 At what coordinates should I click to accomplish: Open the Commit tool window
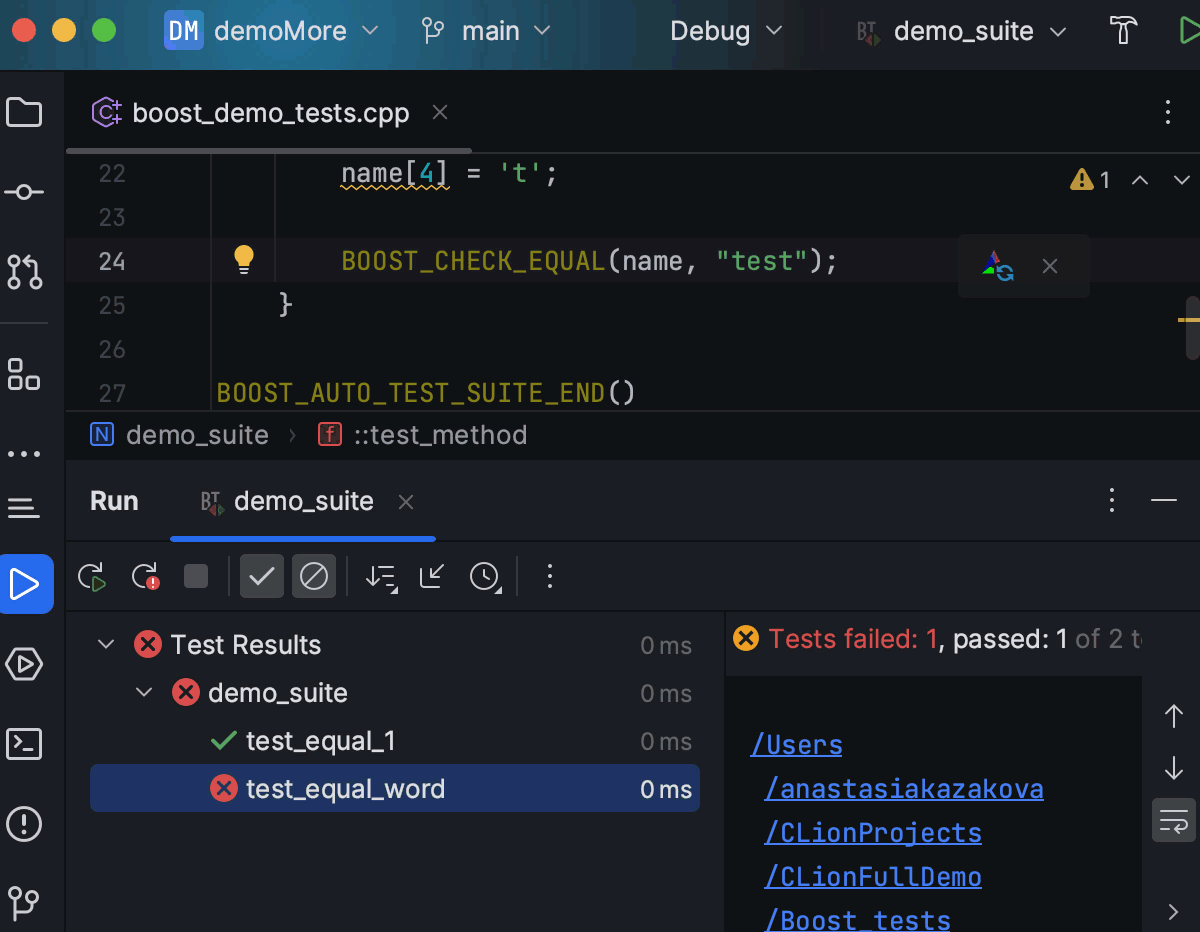(25, 192)
